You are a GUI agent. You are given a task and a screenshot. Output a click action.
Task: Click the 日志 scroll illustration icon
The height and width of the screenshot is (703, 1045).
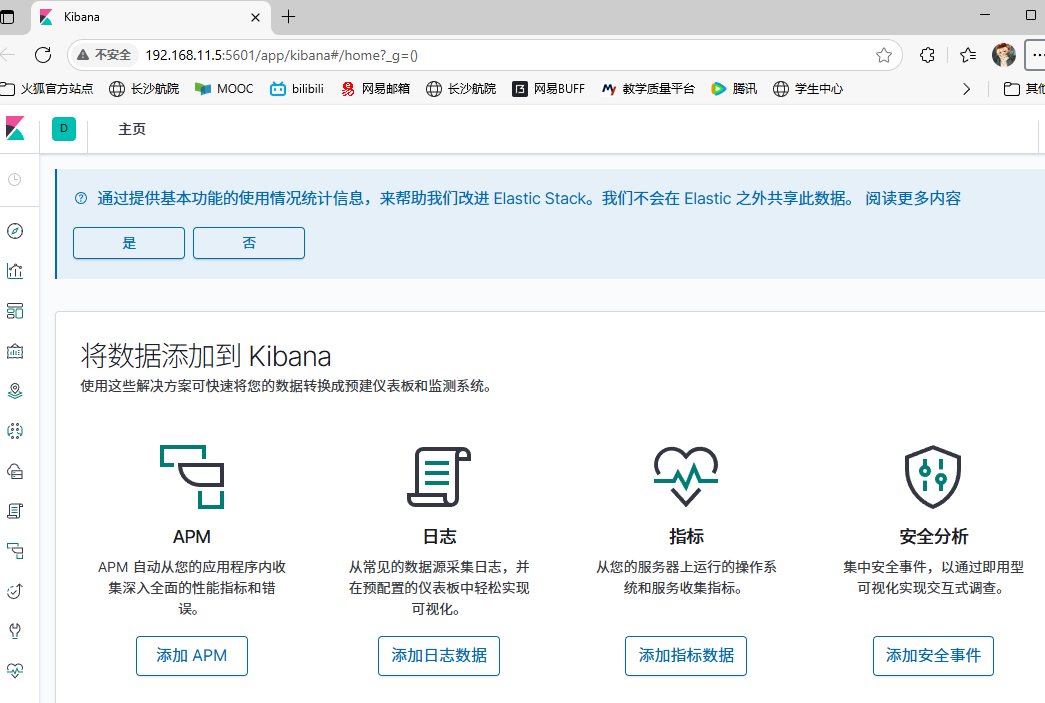tap(439, 476)
